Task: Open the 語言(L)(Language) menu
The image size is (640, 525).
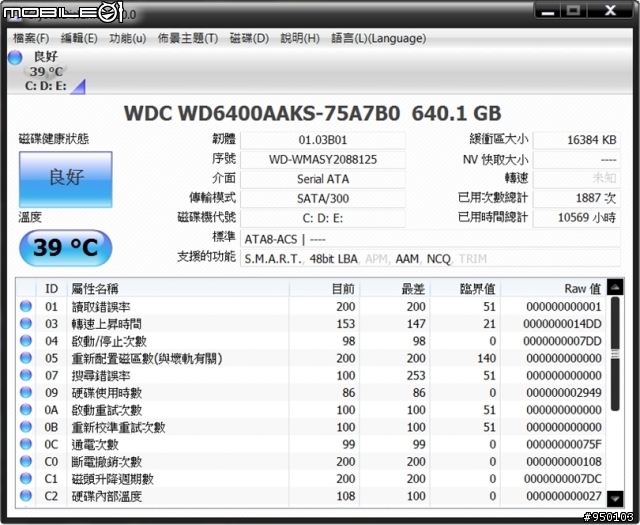Action: (x=379, y=38)
